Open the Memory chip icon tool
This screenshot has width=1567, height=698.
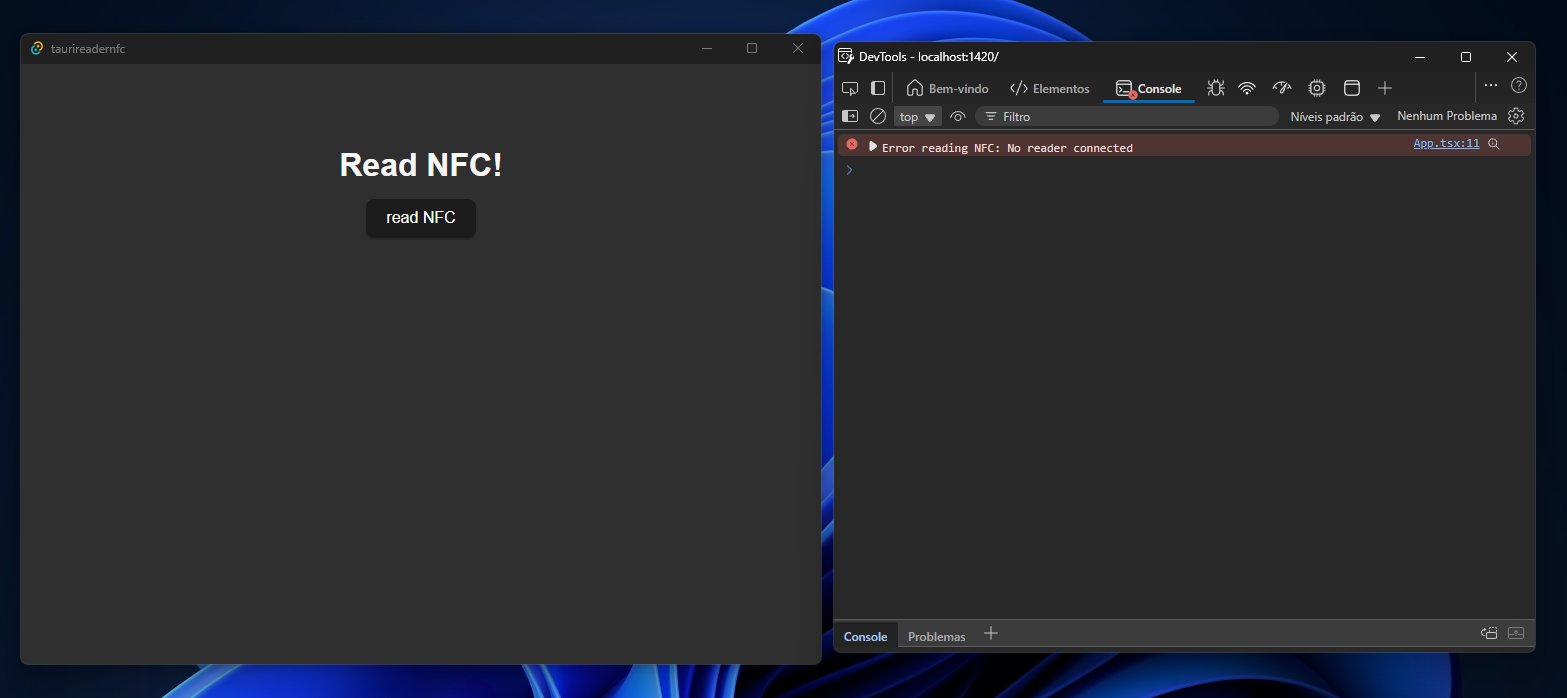tap(1317, 88)
